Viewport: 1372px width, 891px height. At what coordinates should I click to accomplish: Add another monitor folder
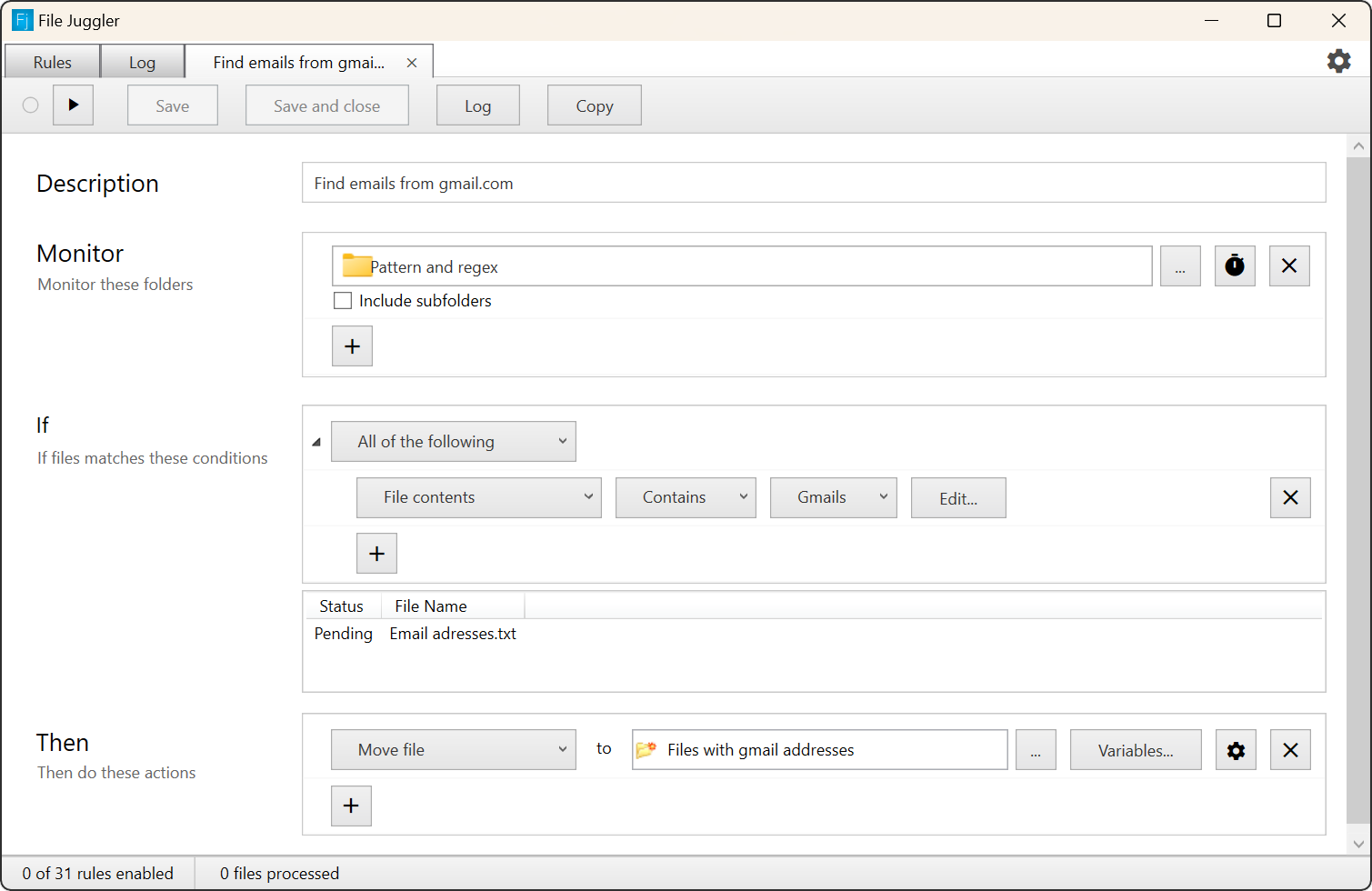[352, 346]
